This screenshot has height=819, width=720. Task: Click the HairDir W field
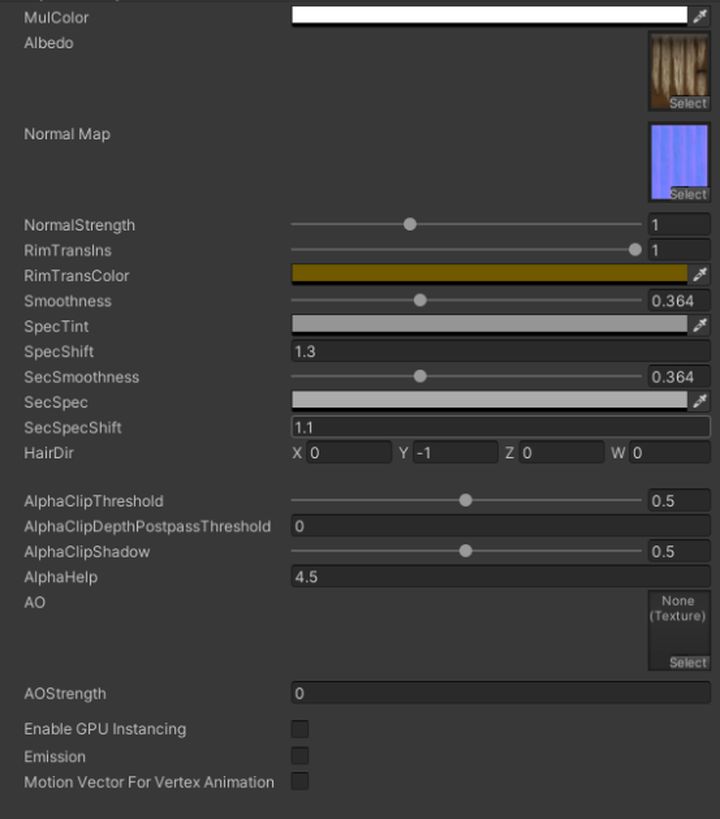[670, 452]
